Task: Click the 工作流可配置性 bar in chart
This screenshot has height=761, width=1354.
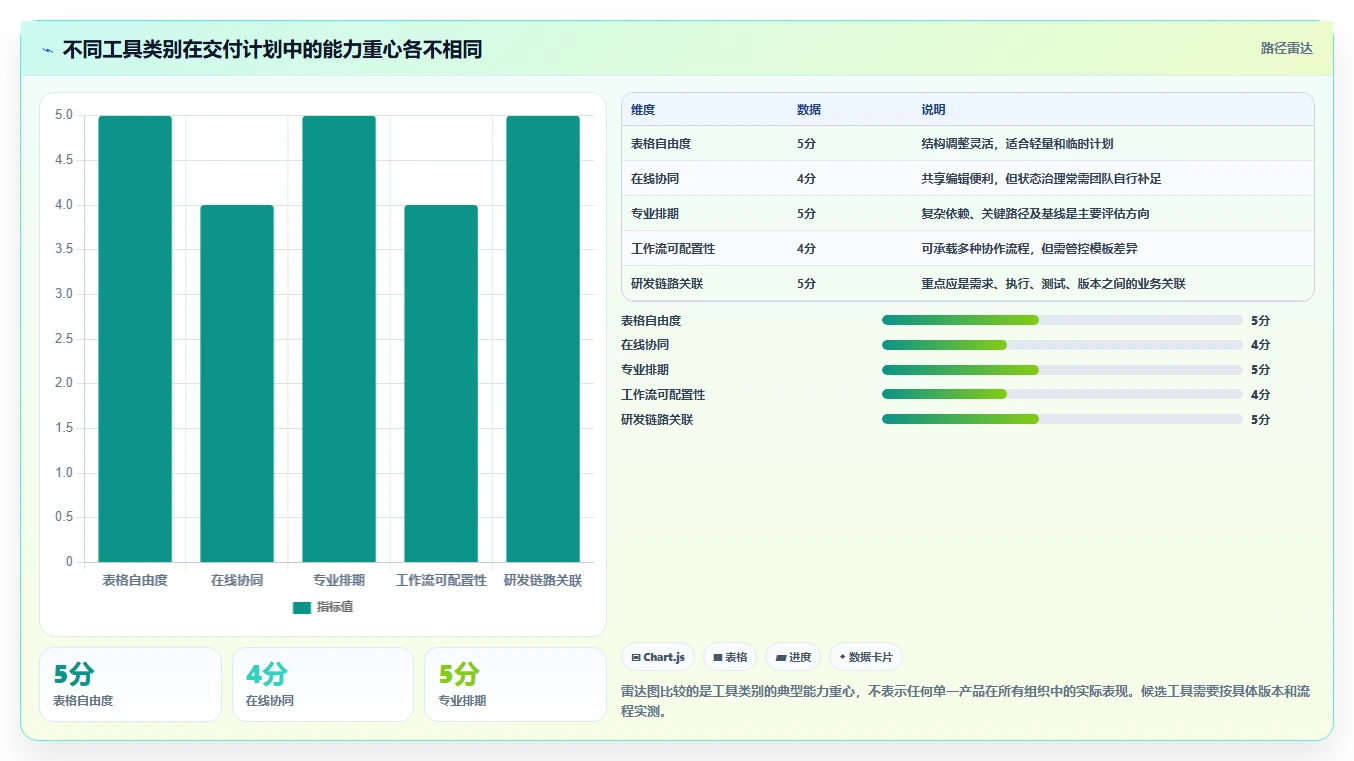Action: [441, 384]
